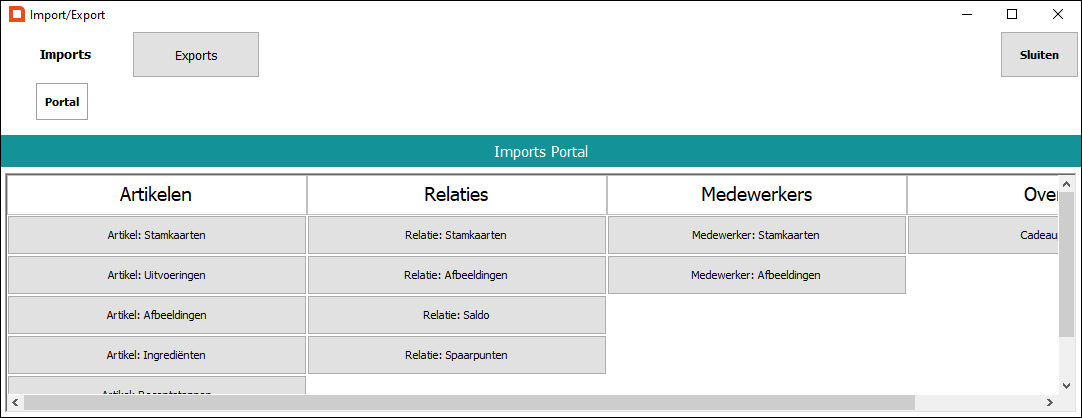Click the horizontal scrollbar right arrow
Image resolution: width=1082 pixels, height=418 pixels.
pos(1050,402)
